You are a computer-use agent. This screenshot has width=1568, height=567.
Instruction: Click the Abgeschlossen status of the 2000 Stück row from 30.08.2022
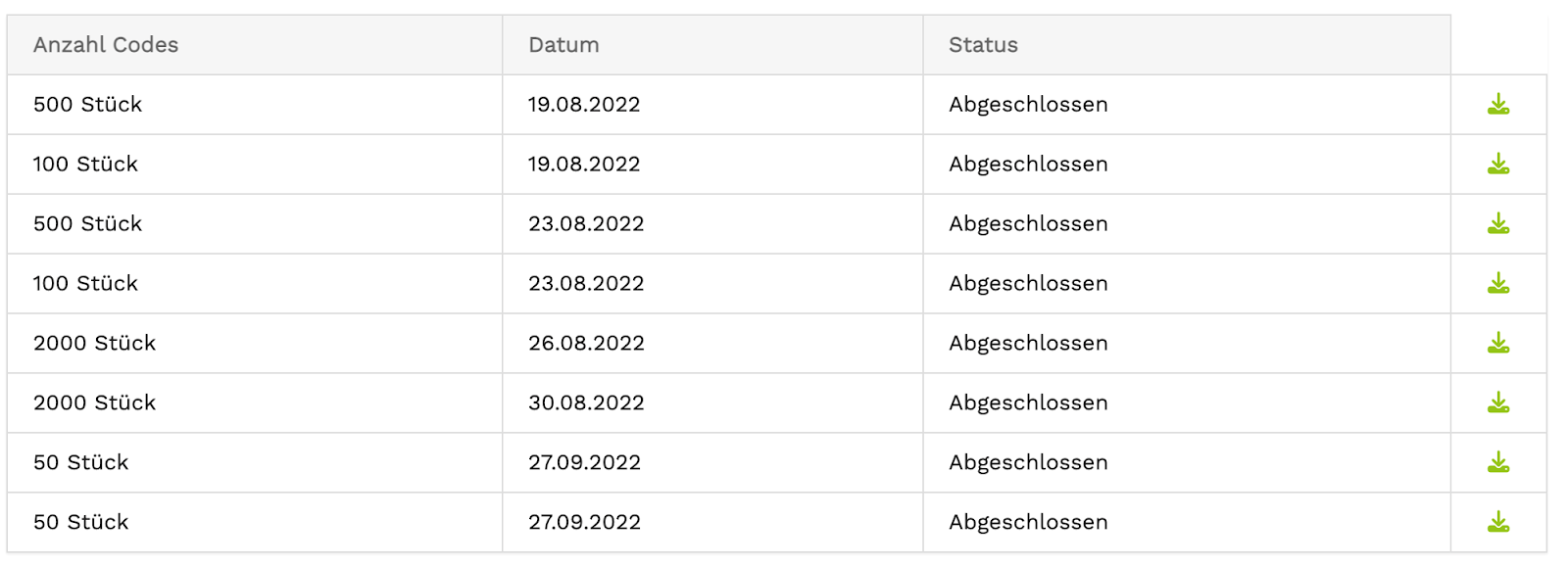(1027, 402)
